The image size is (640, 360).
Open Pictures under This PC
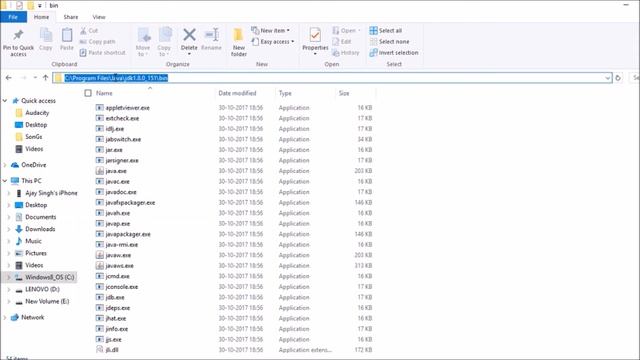(x=31, y=253)
